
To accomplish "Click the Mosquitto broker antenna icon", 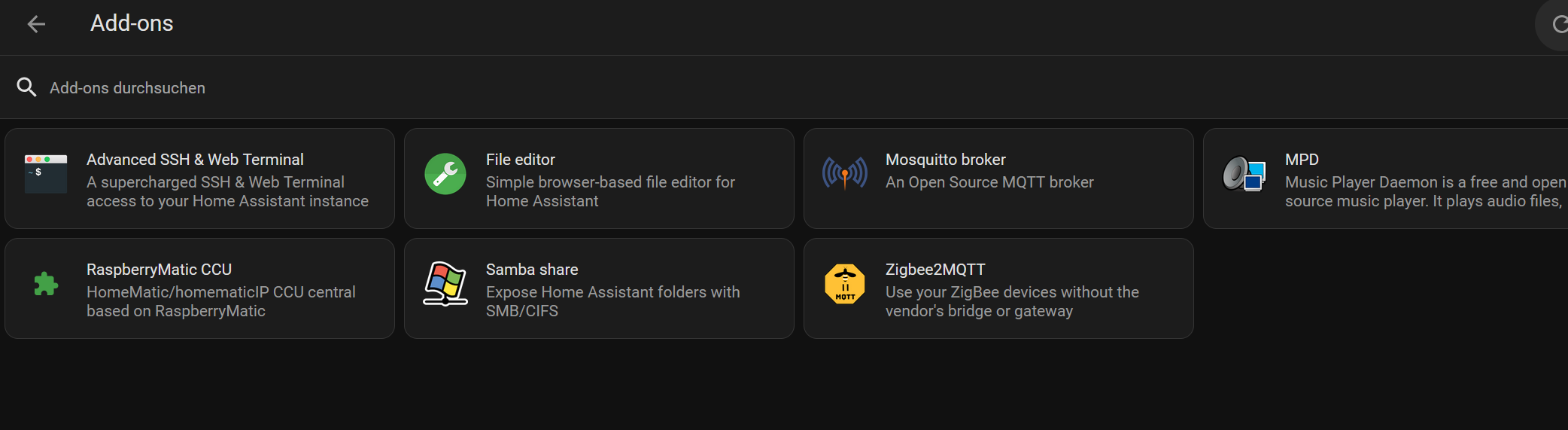I will [x=845, y=174].
